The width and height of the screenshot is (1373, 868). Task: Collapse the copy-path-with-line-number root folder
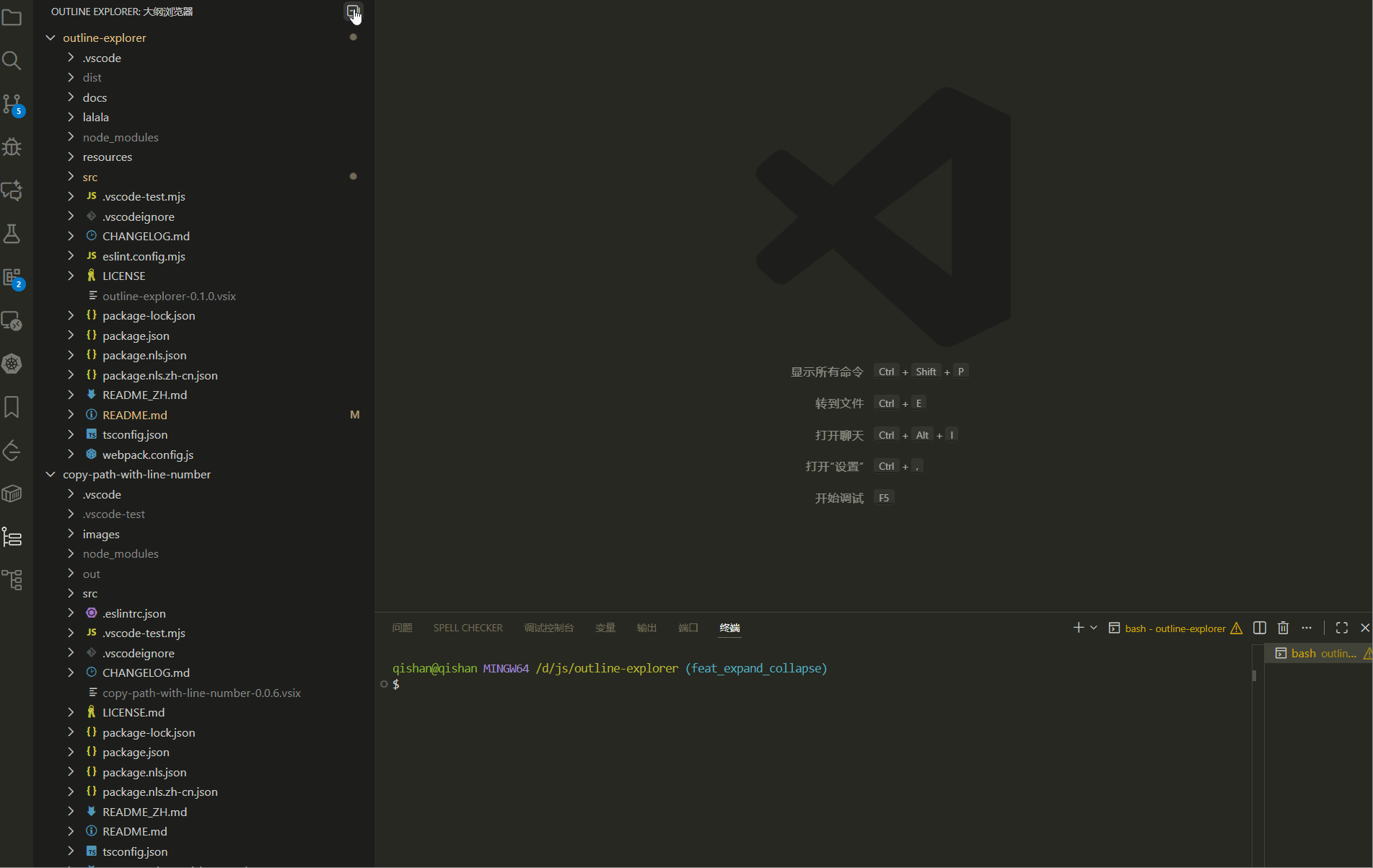pos(51,474)
